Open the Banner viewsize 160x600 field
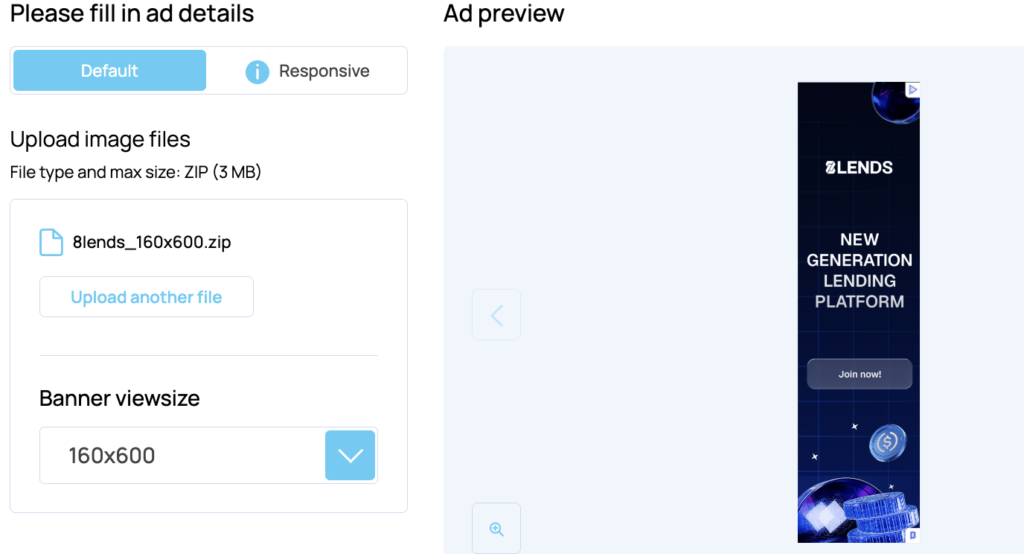Image resolution: width=1024 pixels, height=554 pixels. point(182,456)
